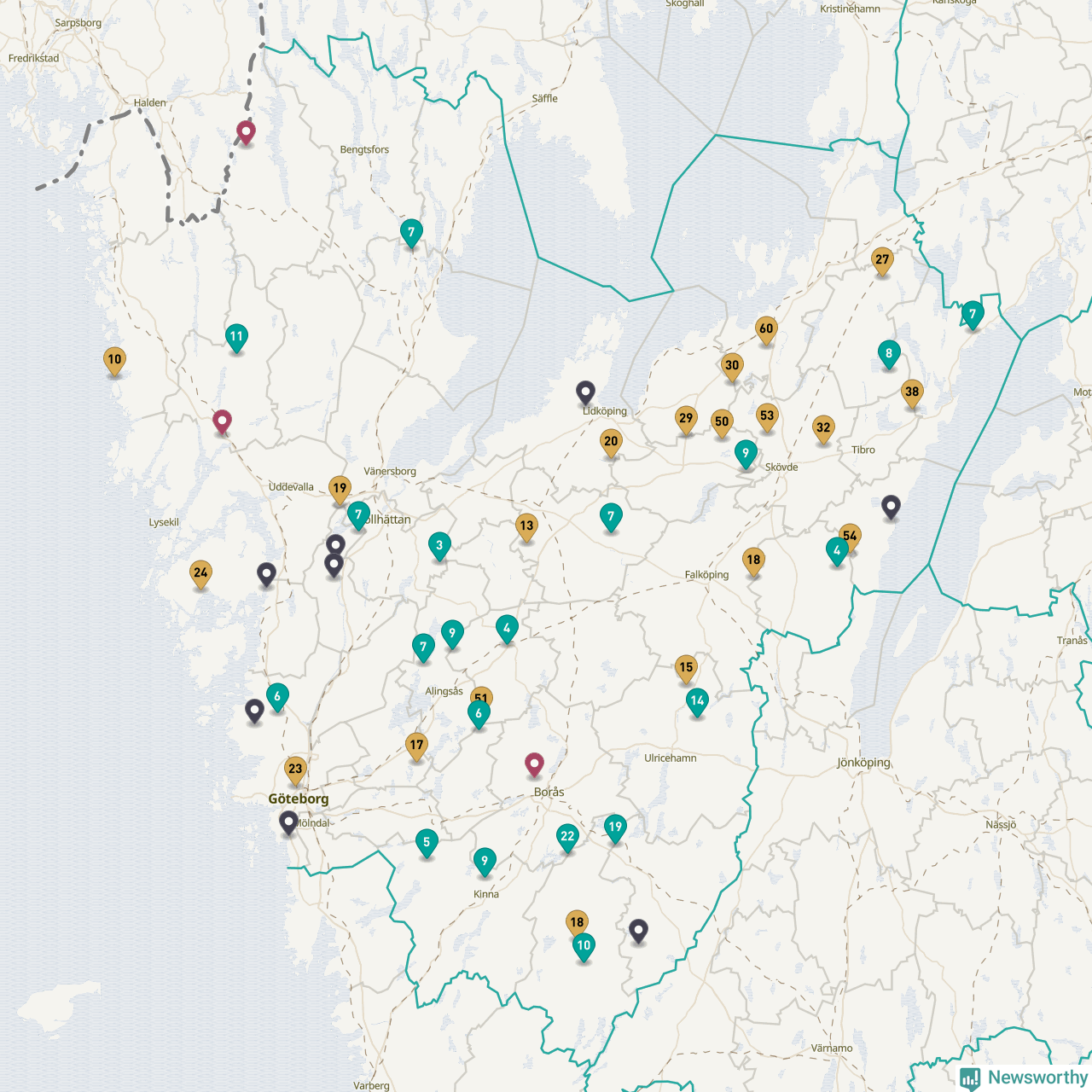Select the teal marker numbered 22

tap(567, 837)
